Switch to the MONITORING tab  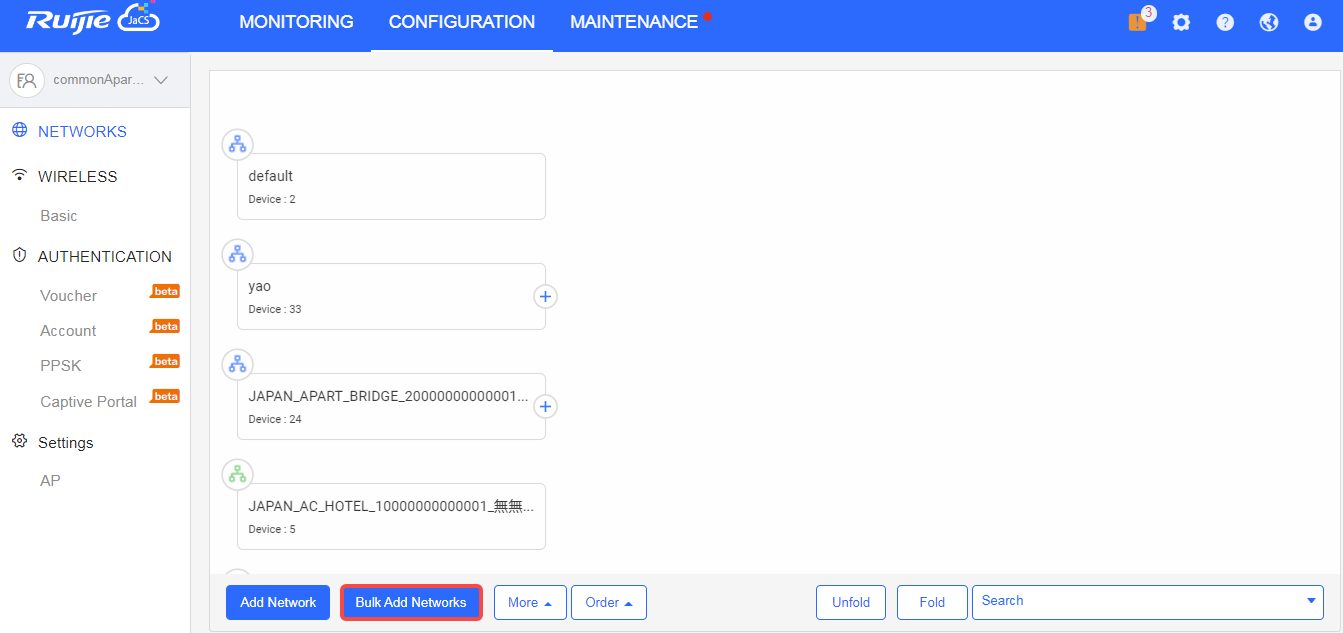296,22
